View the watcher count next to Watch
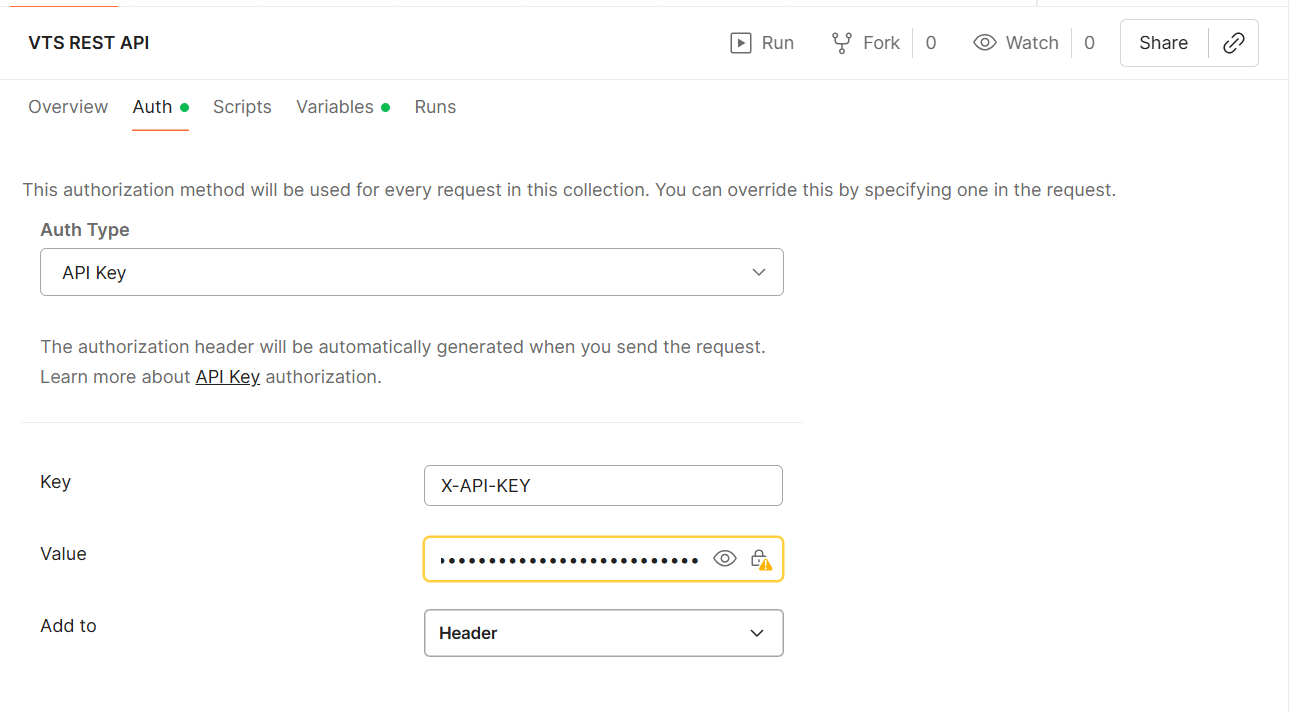Screen dimensions: 1301x712 (1089, 43)
